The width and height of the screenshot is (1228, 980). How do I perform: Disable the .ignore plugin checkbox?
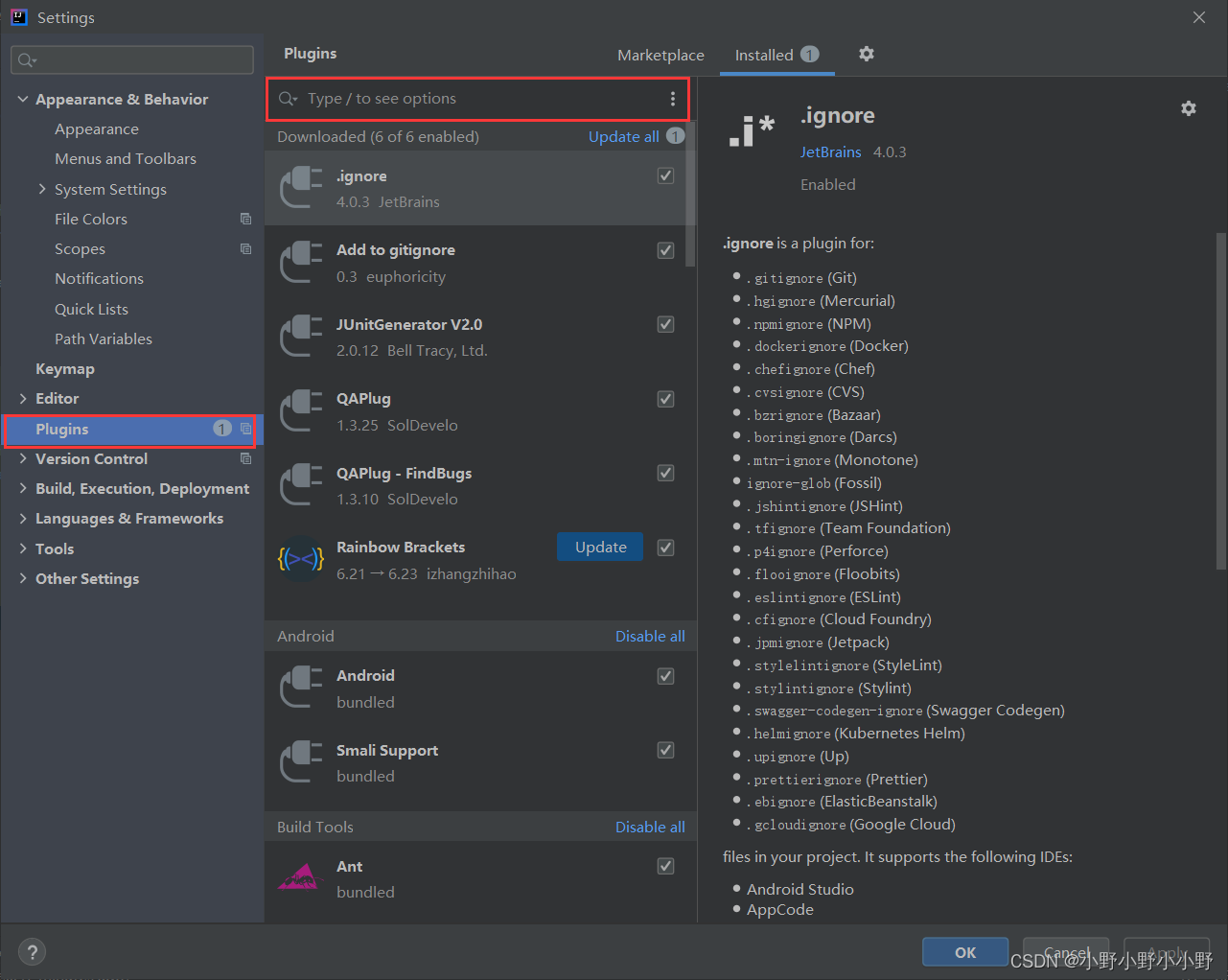tap(665, 175)
